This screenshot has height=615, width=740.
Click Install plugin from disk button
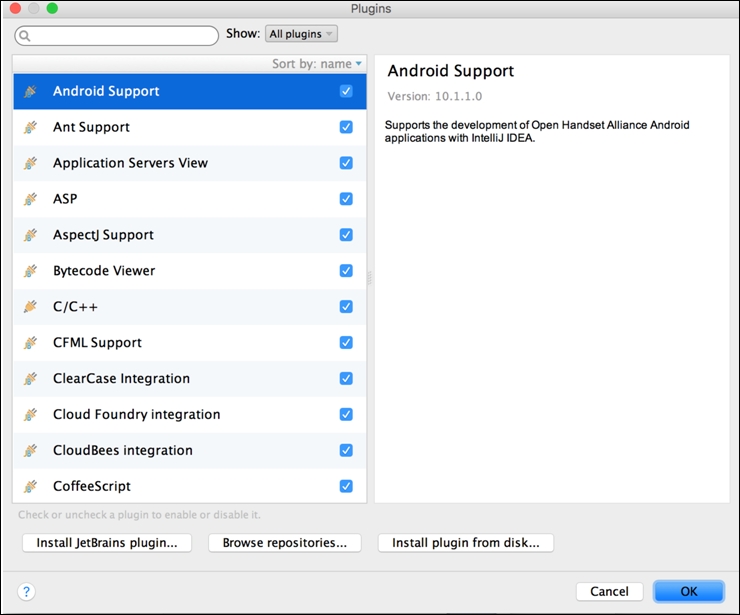[465, 543]
